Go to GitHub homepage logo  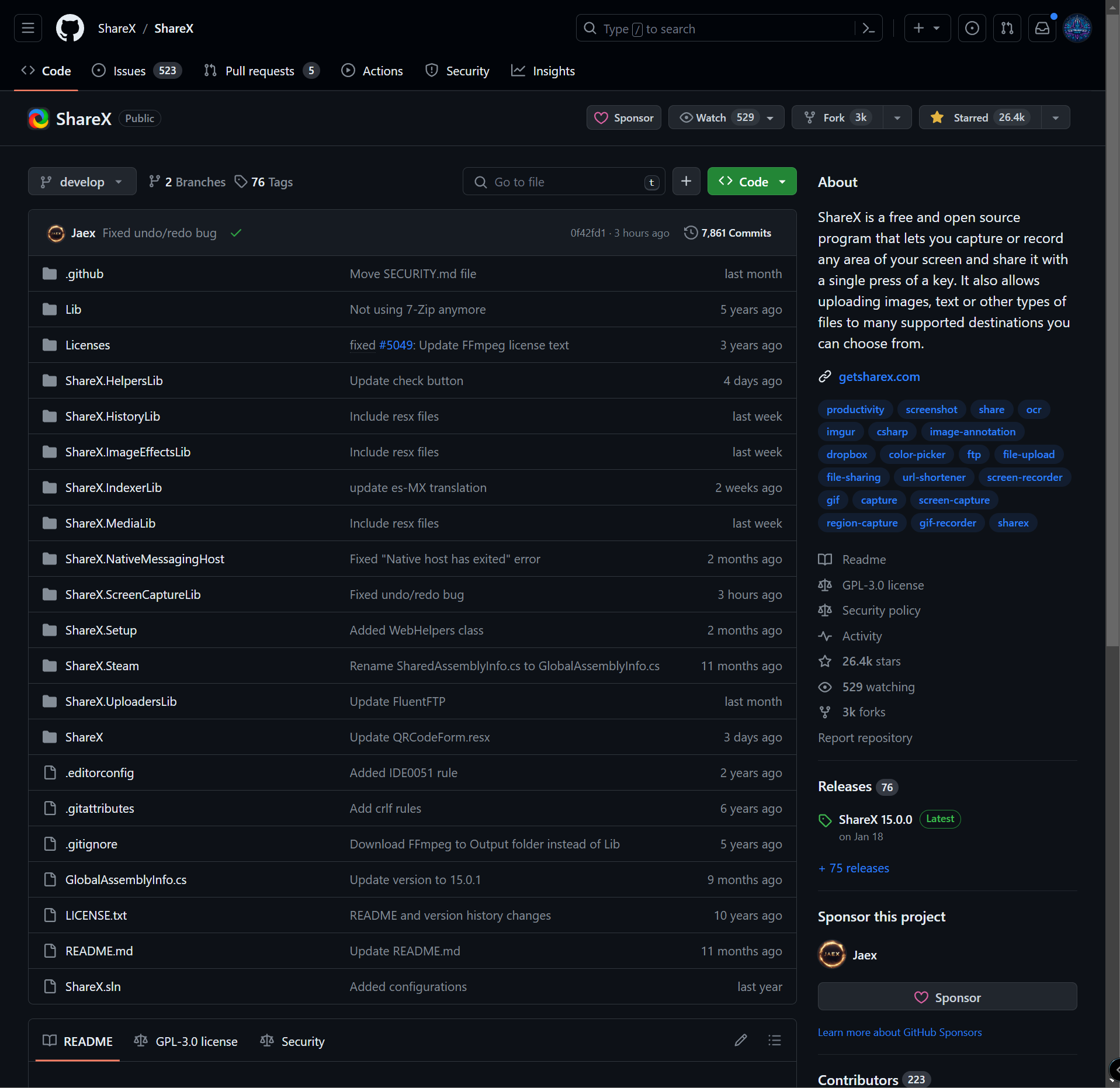point(70,28)
